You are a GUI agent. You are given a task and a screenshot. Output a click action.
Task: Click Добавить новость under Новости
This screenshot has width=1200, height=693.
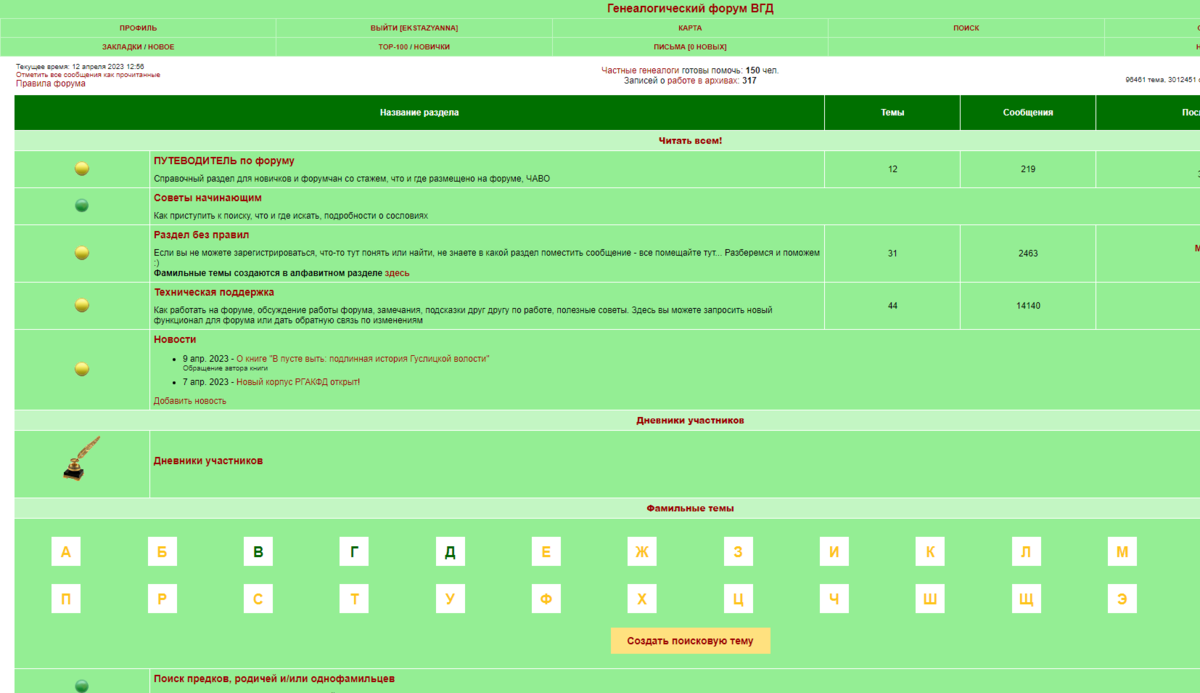coord(190,399)
